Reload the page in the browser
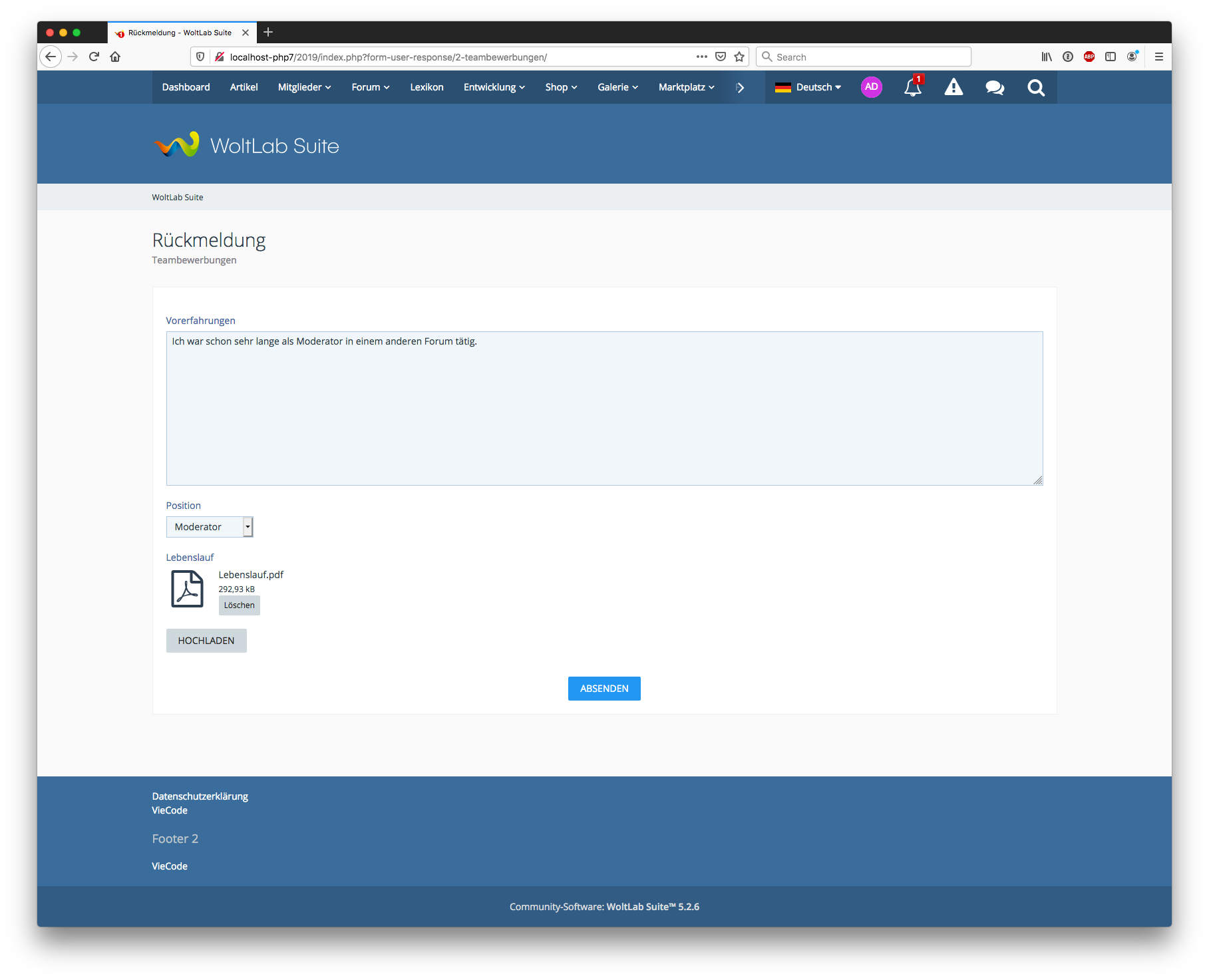This screenshot has height=980, width=1209. coord(94,57)
